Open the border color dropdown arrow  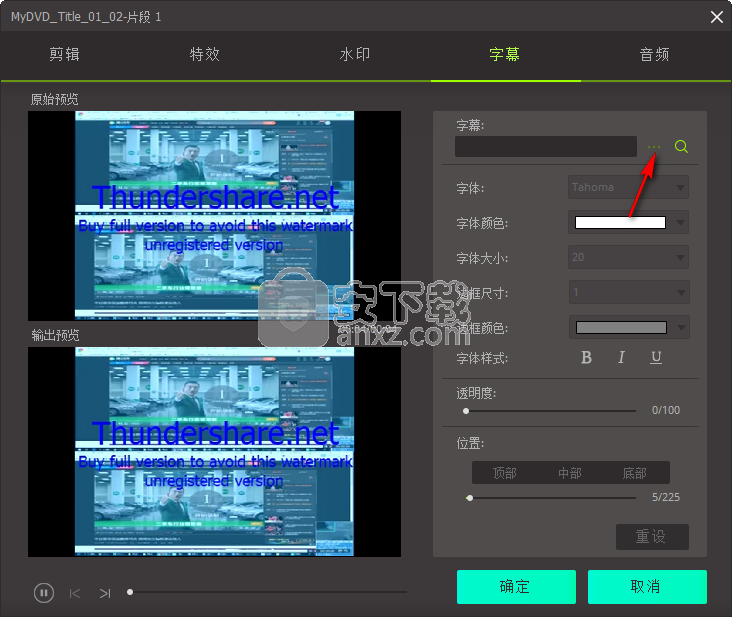[x=681, y=328]
